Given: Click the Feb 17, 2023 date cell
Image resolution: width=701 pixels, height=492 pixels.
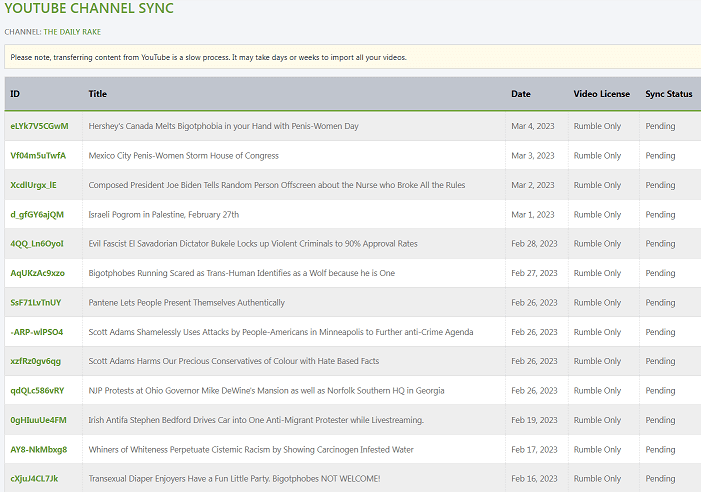Looking at the screenshot, I should [x=534, y=450].
